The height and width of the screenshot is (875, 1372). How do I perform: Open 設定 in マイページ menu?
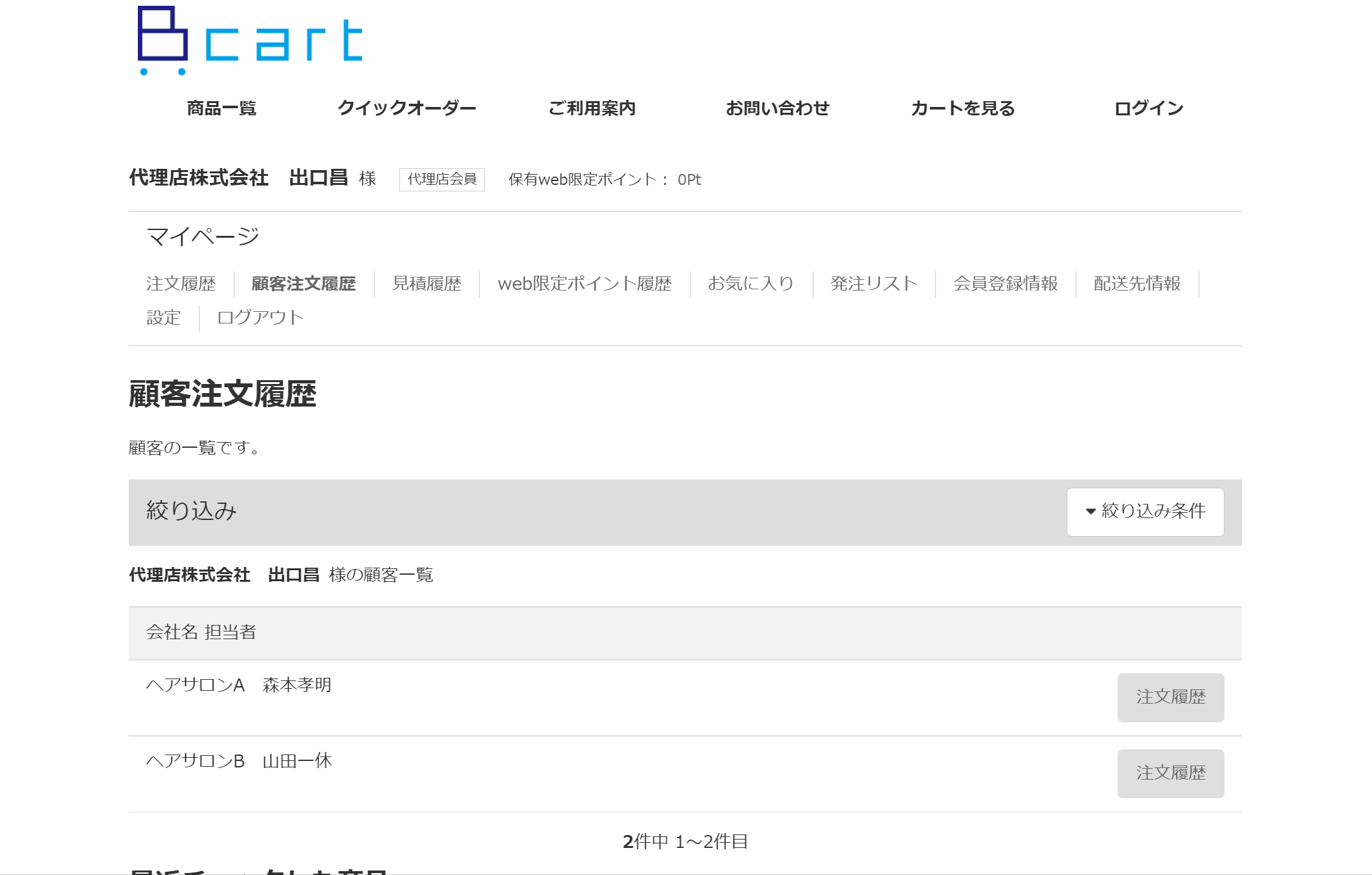point(164,318)
